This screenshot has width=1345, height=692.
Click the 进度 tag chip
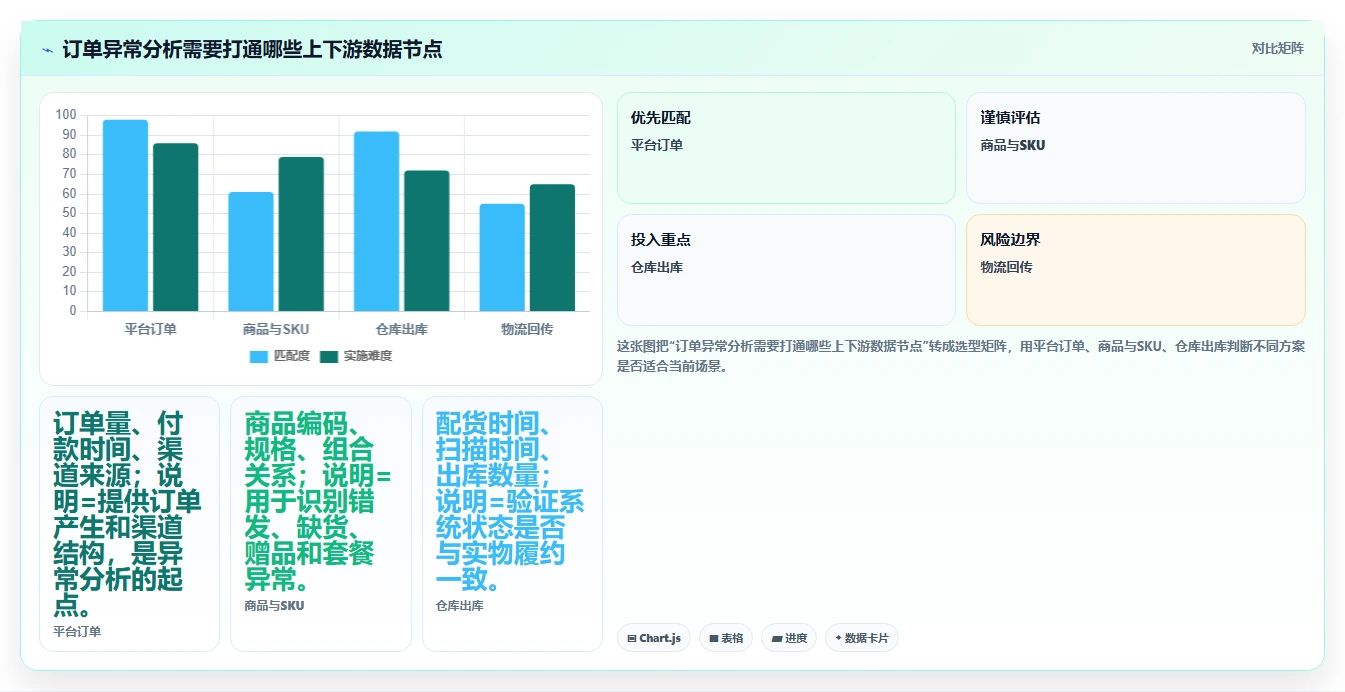789,638
